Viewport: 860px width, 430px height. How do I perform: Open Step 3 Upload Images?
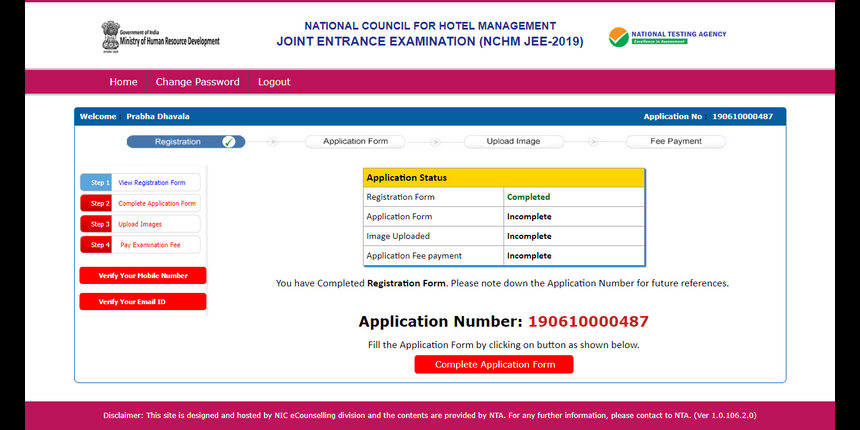coord(140,224)
